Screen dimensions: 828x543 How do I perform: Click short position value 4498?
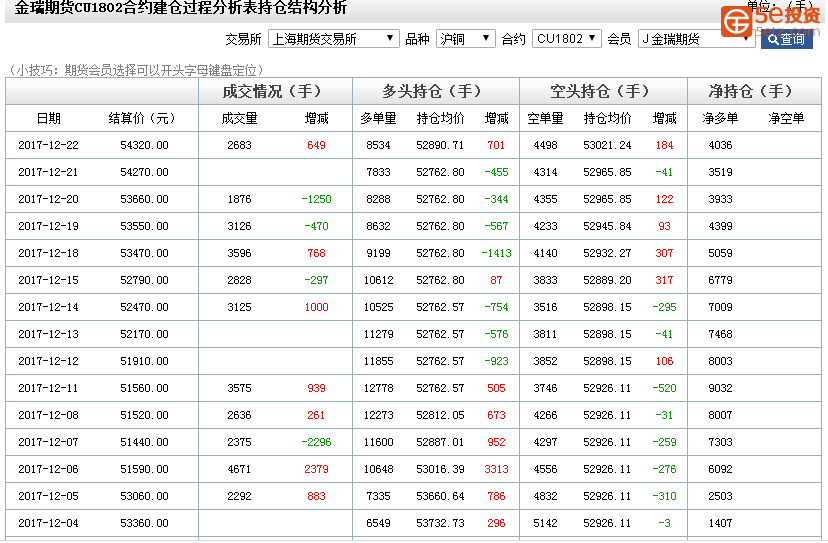(545, 145)
